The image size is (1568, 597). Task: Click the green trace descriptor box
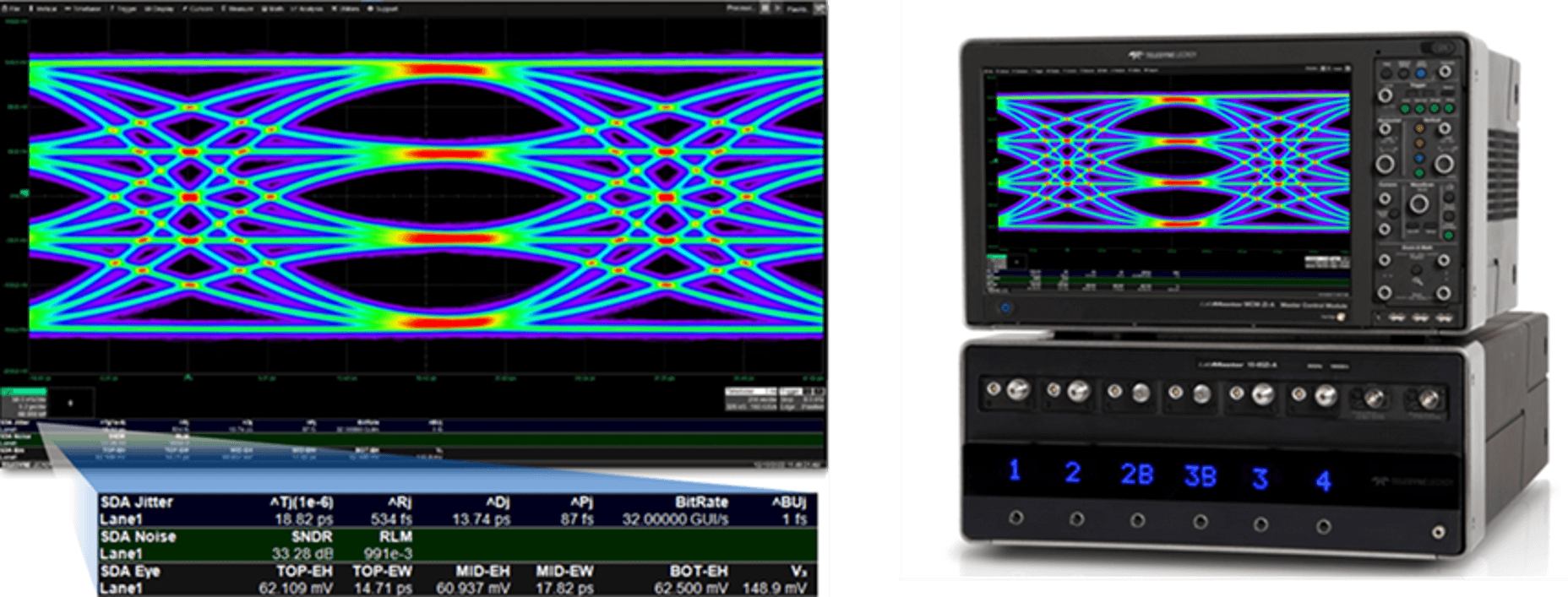[x=24, y=402]
